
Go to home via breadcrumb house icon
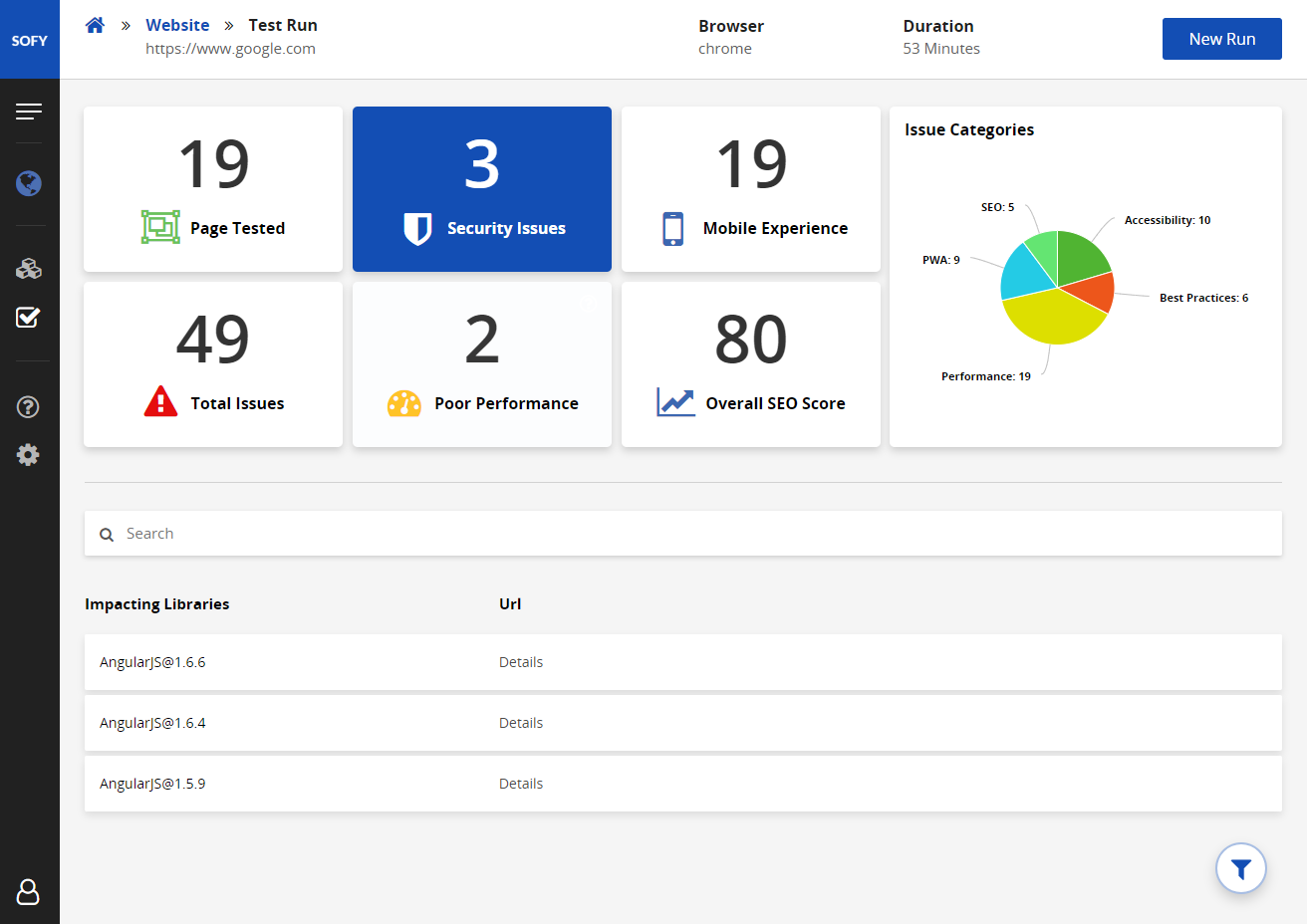pyautogui.click(x=95, y=25)
